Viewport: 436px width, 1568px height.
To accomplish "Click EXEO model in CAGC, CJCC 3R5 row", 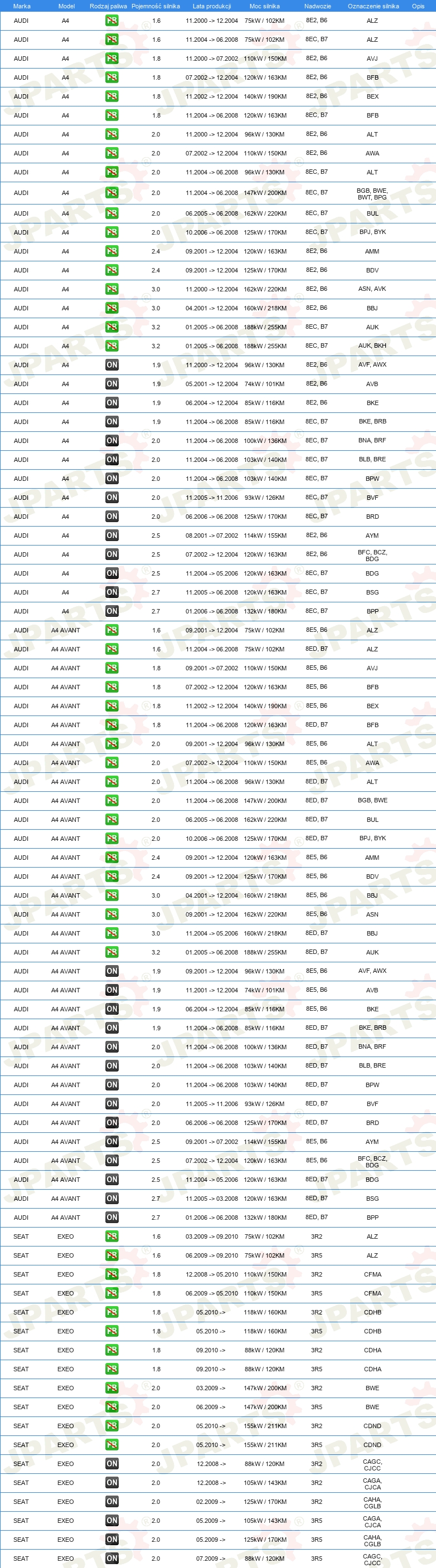I will pos(66,1559).
